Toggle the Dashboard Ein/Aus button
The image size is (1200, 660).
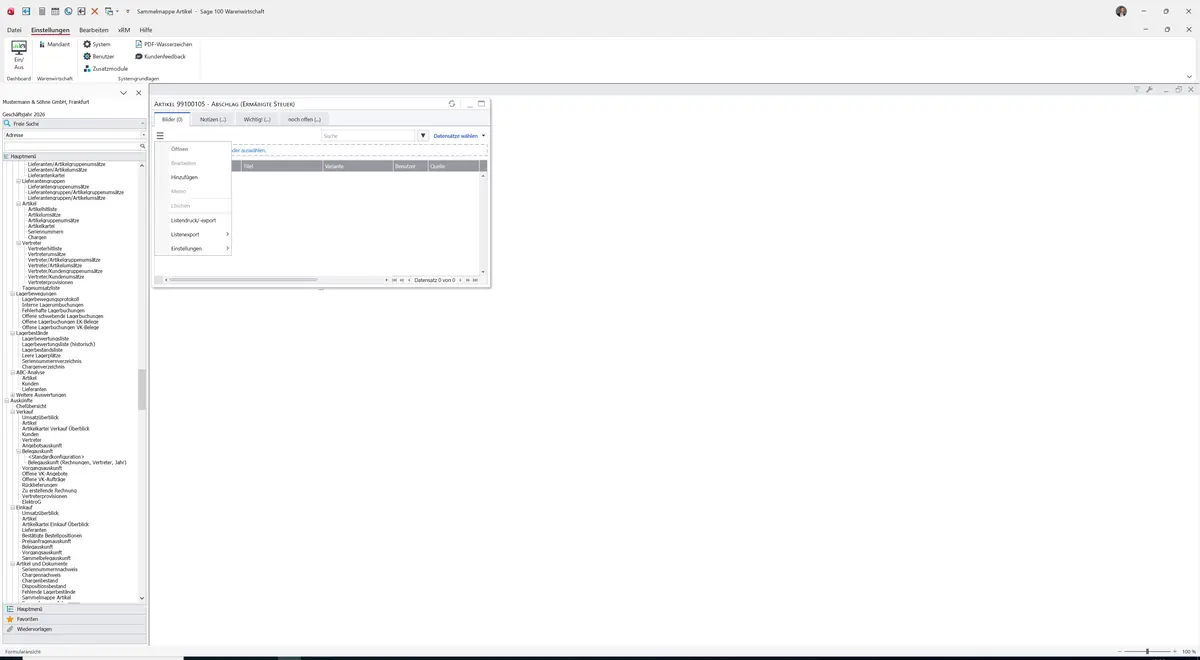click(x=19, y=54)
